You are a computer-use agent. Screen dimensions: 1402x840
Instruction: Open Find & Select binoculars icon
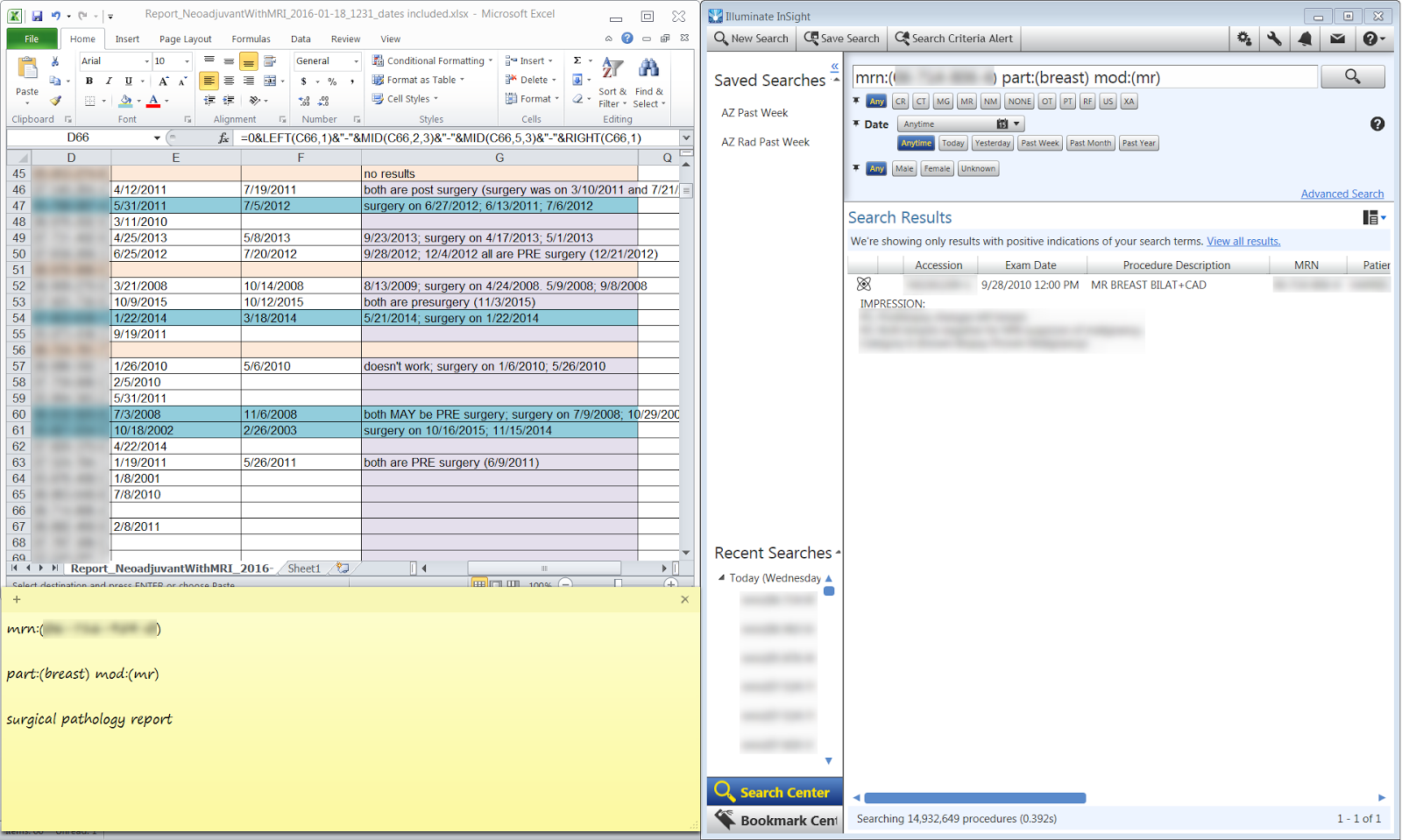coord(649,81)
